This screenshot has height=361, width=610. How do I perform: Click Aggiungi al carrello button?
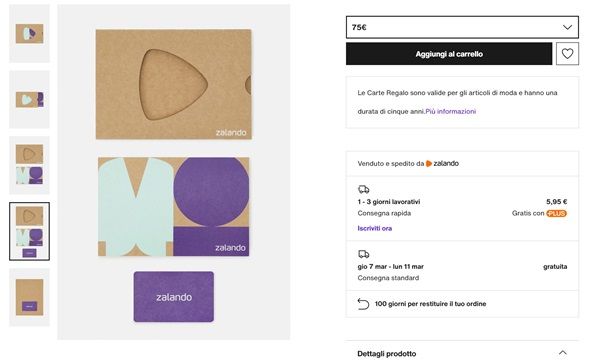(449, 54)
